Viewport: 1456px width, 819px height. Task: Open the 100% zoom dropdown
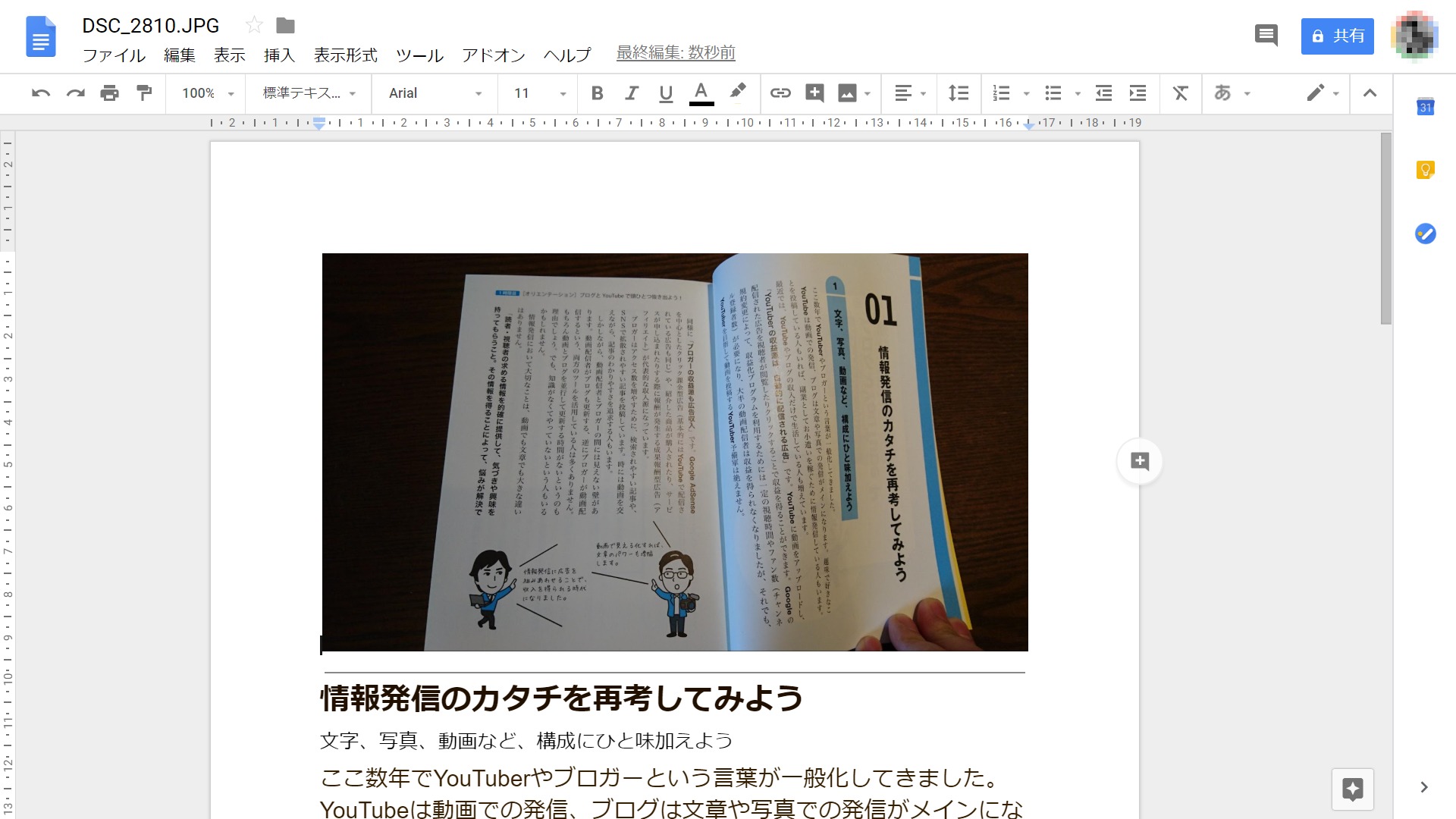(x=208, y=93)
